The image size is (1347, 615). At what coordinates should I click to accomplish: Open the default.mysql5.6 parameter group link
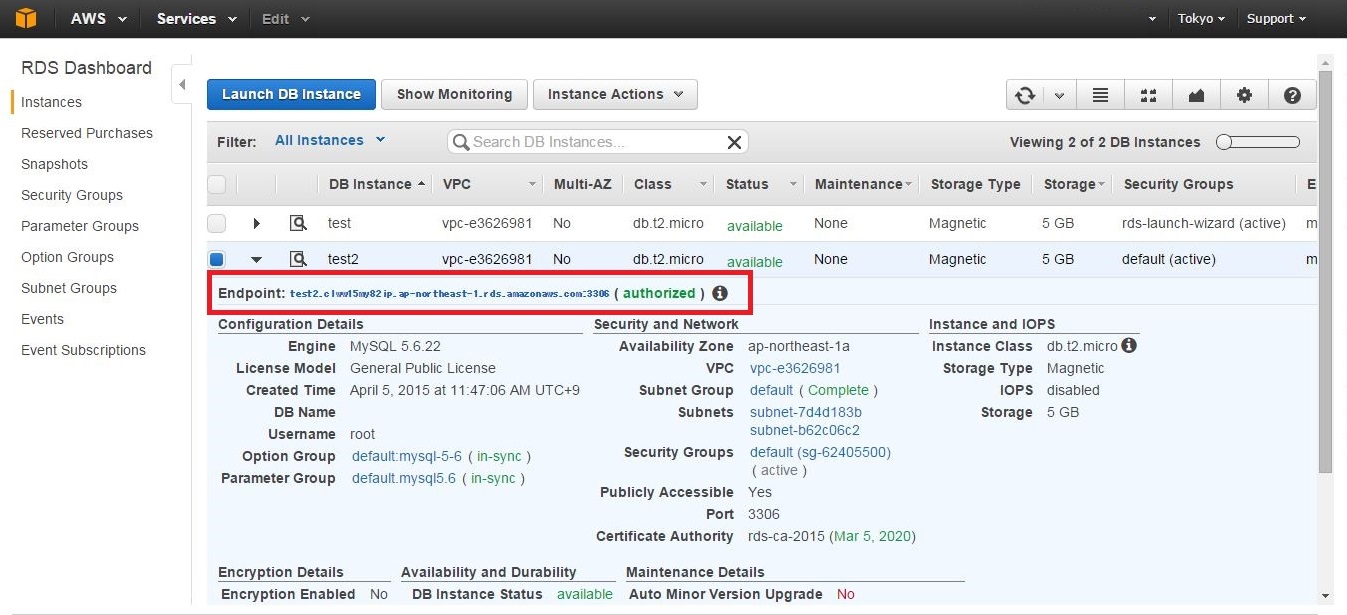click(x=404, y=478)
